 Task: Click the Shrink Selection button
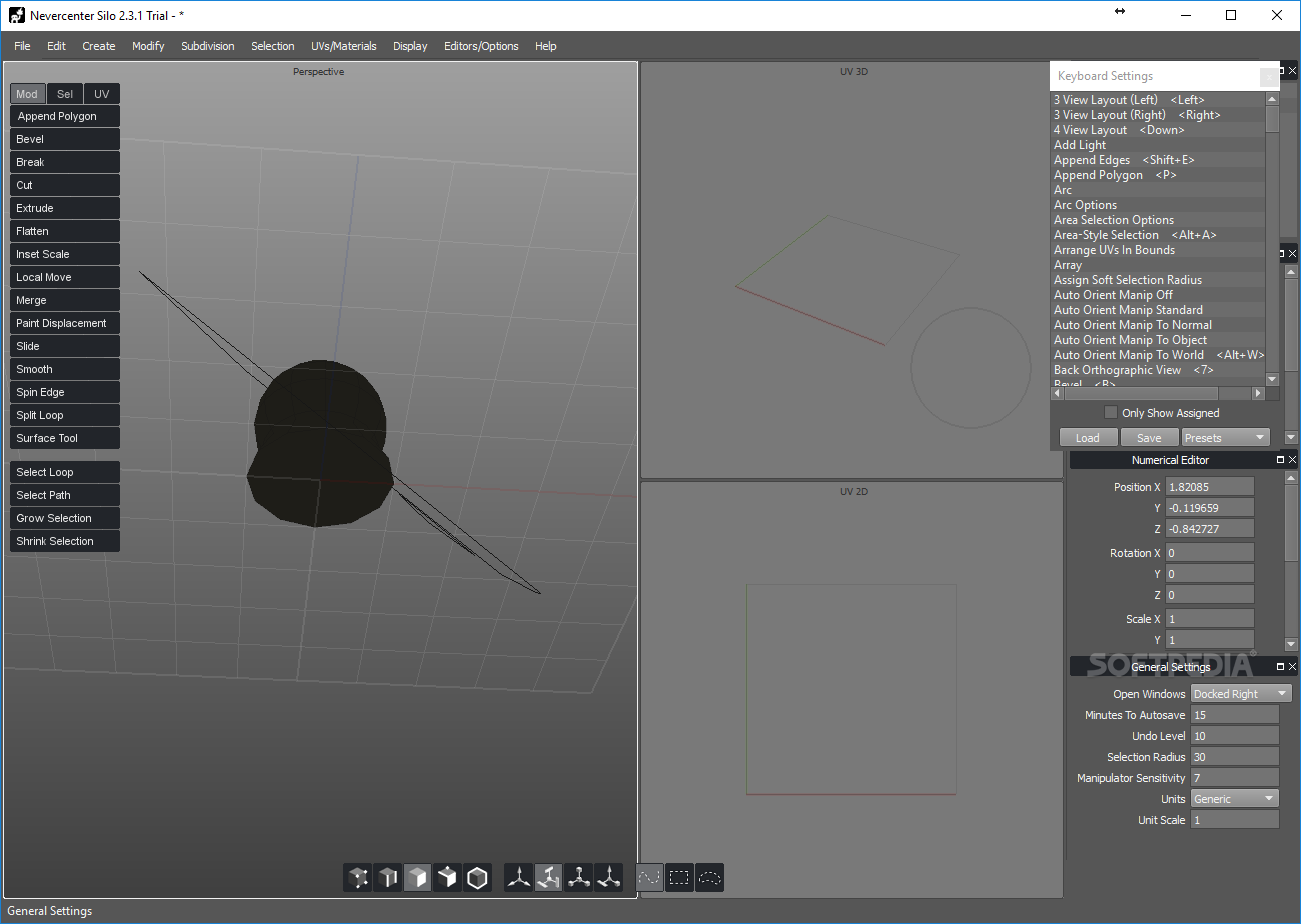coord(65,542)
